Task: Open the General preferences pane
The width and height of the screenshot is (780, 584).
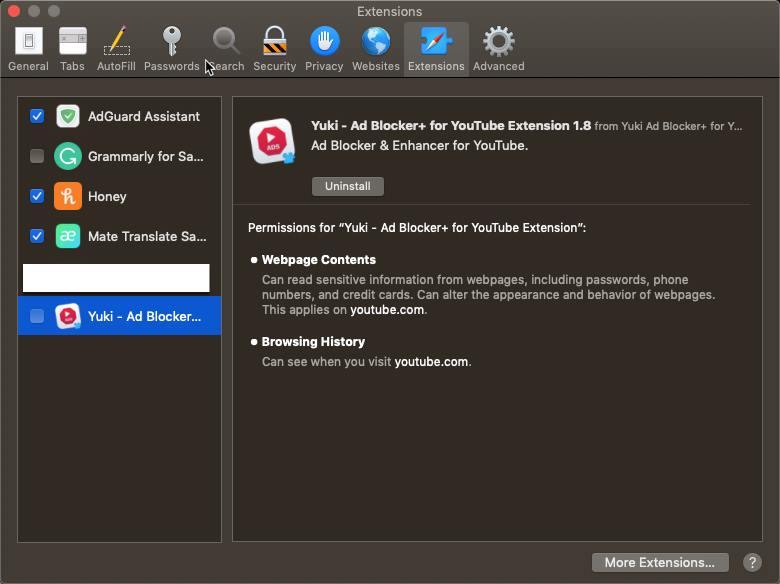Action: 28,49
